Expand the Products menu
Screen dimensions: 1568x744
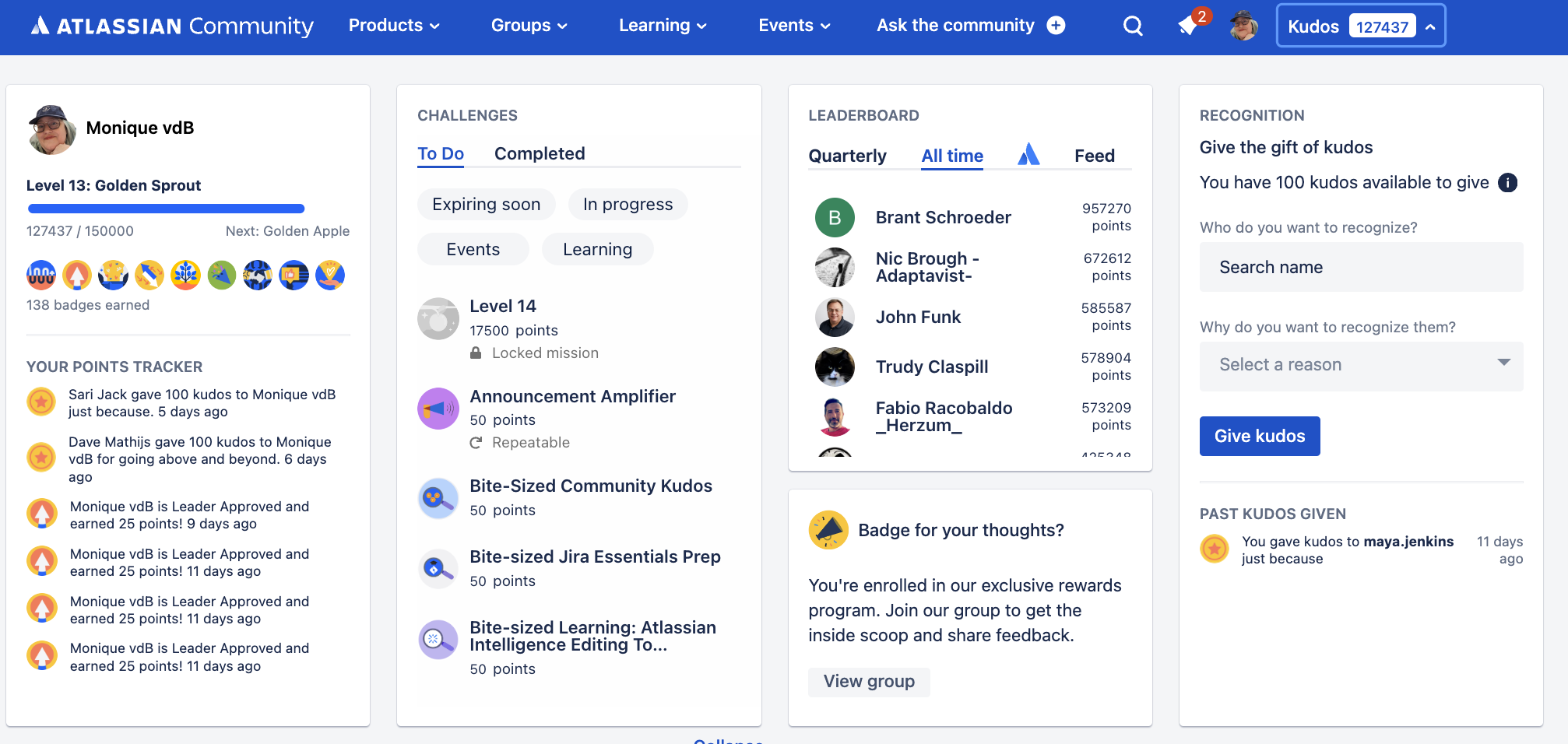pos(393,25)
